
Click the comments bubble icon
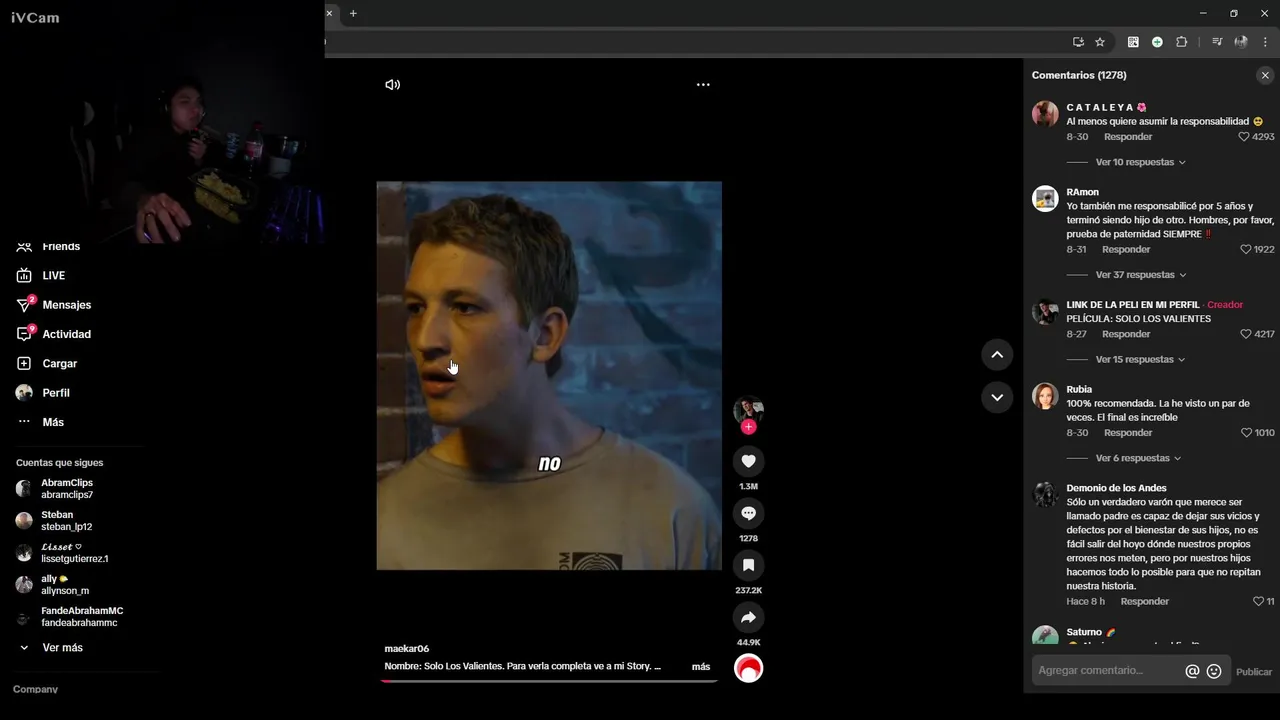coord(748,513)
